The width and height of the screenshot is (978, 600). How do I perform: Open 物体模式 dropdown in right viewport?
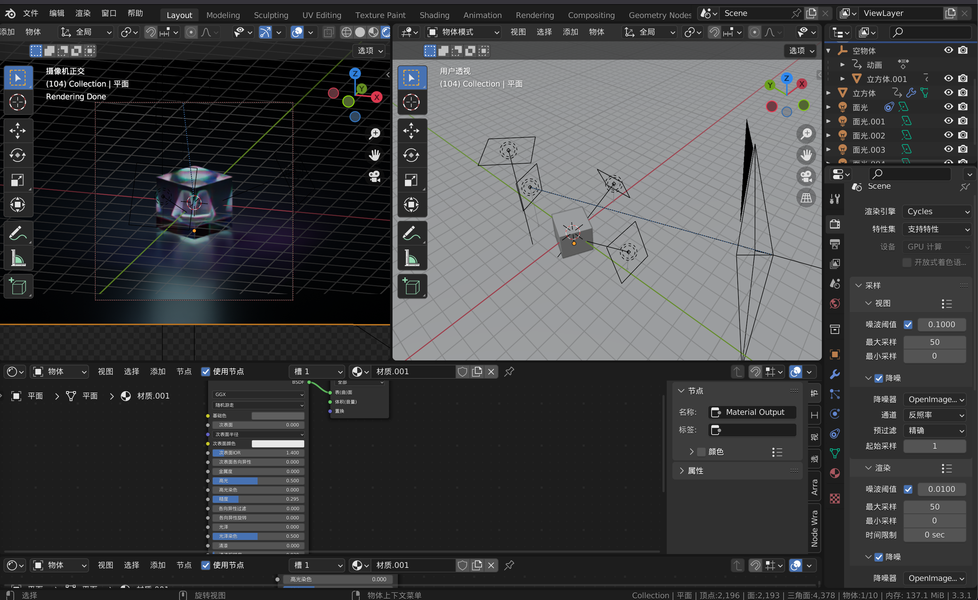coord(463,32)
